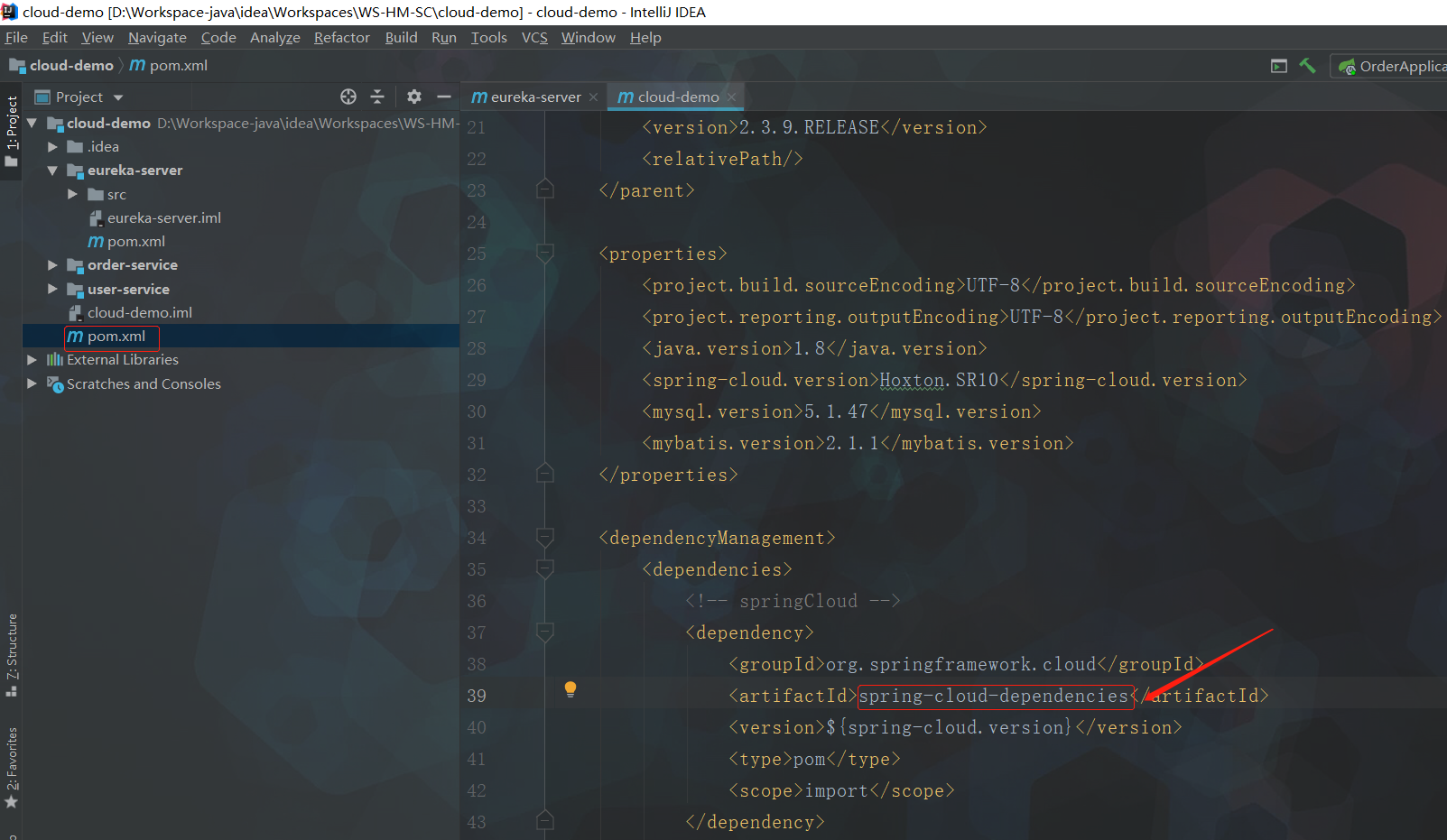Open the Build menu
The height and width of the screenshot is (840, 1447).
pyautogui.click(x=401, y=37)
